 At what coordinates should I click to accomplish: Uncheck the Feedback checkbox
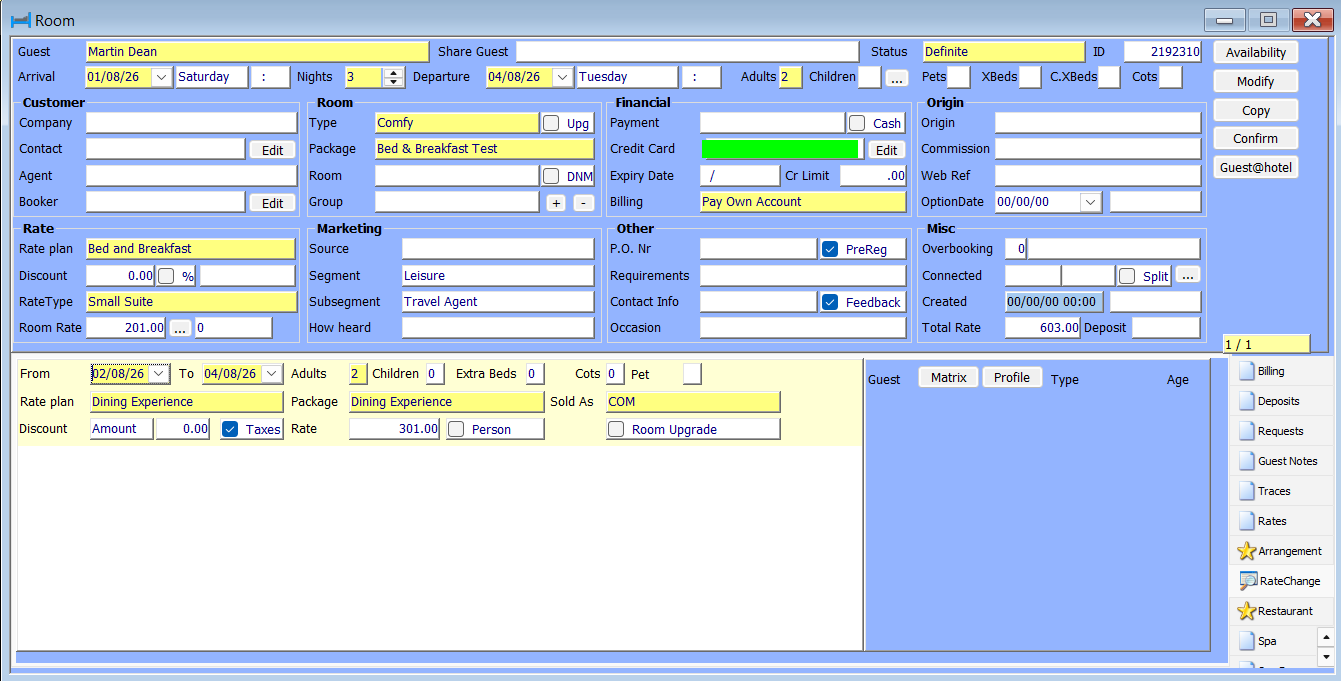(830, 302)
